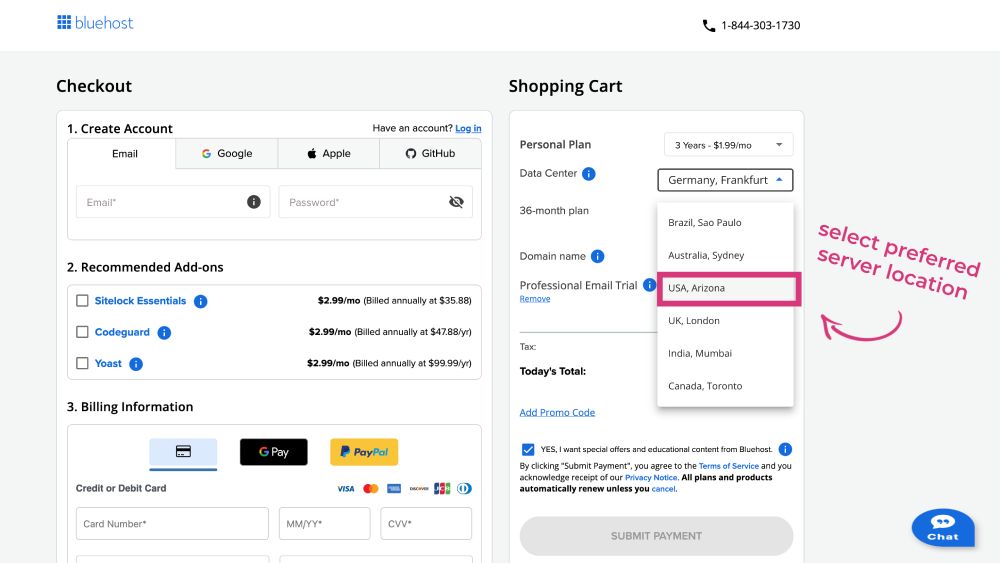Viewport: 1000px width, 563px height.
Task: Click the info icon beside Domain name
Action: [x=598, y=256]
